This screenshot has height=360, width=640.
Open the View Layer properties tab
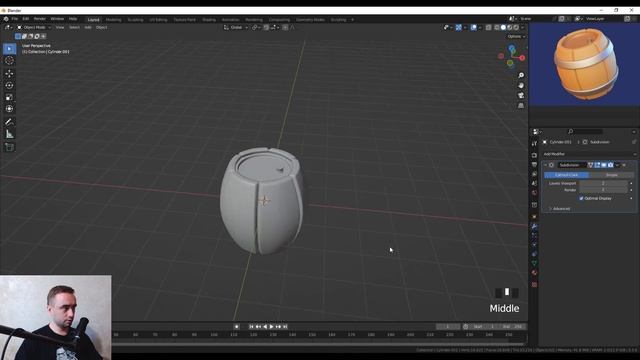pyautogui.click(x=534, y=174)
